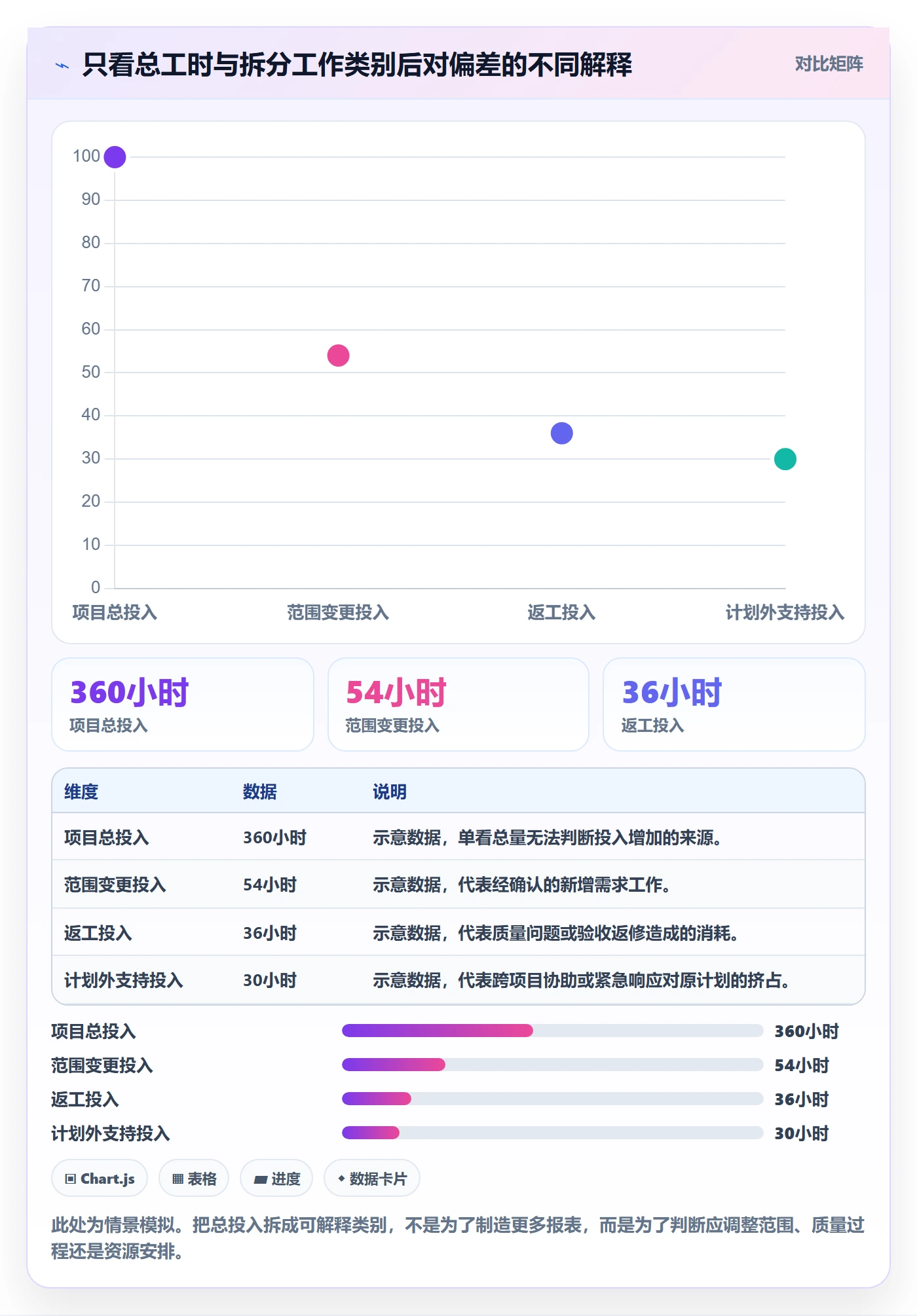Click the lightning icon beside the title
917x1316 pixels.
[62, 65]
